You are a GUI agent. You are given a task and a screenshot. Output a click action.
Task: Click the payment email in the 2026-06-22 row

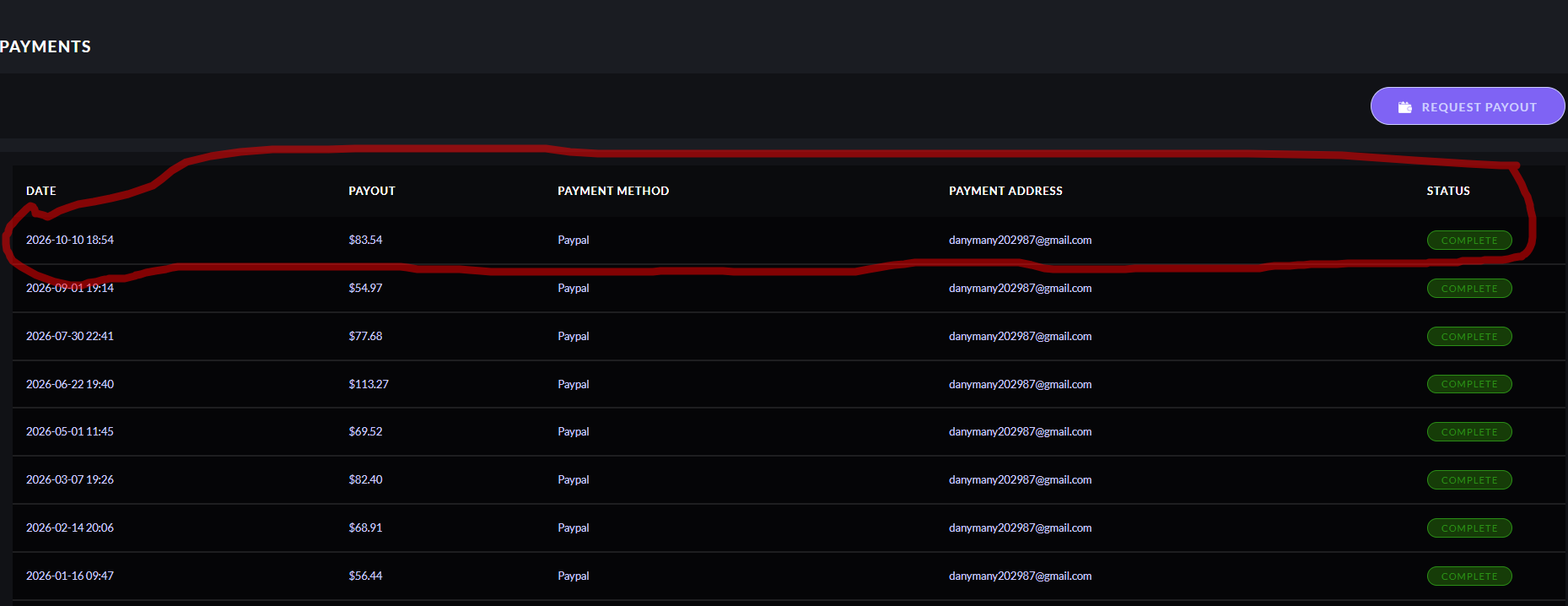1021,384
